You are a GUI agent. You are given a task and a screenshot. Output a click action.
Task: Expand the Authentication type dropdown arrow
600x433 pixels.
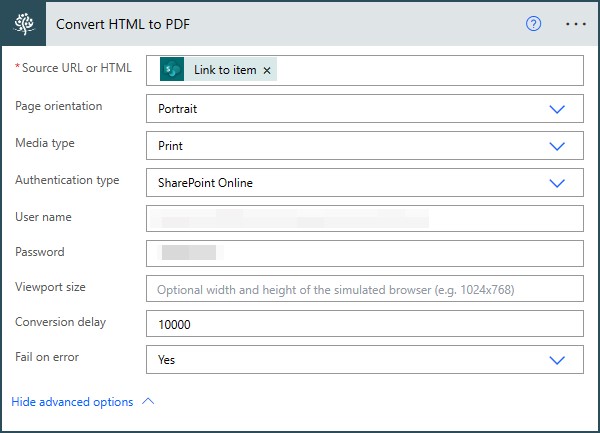pos(558,183)
